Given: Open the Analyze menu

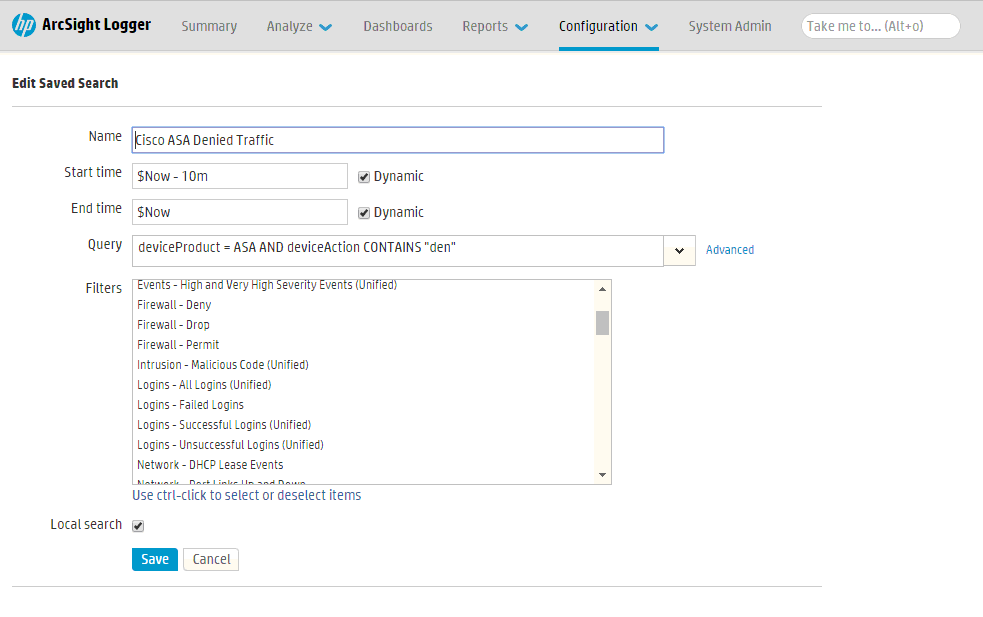Looking at the screenshot, I should (x=299, y=26).
